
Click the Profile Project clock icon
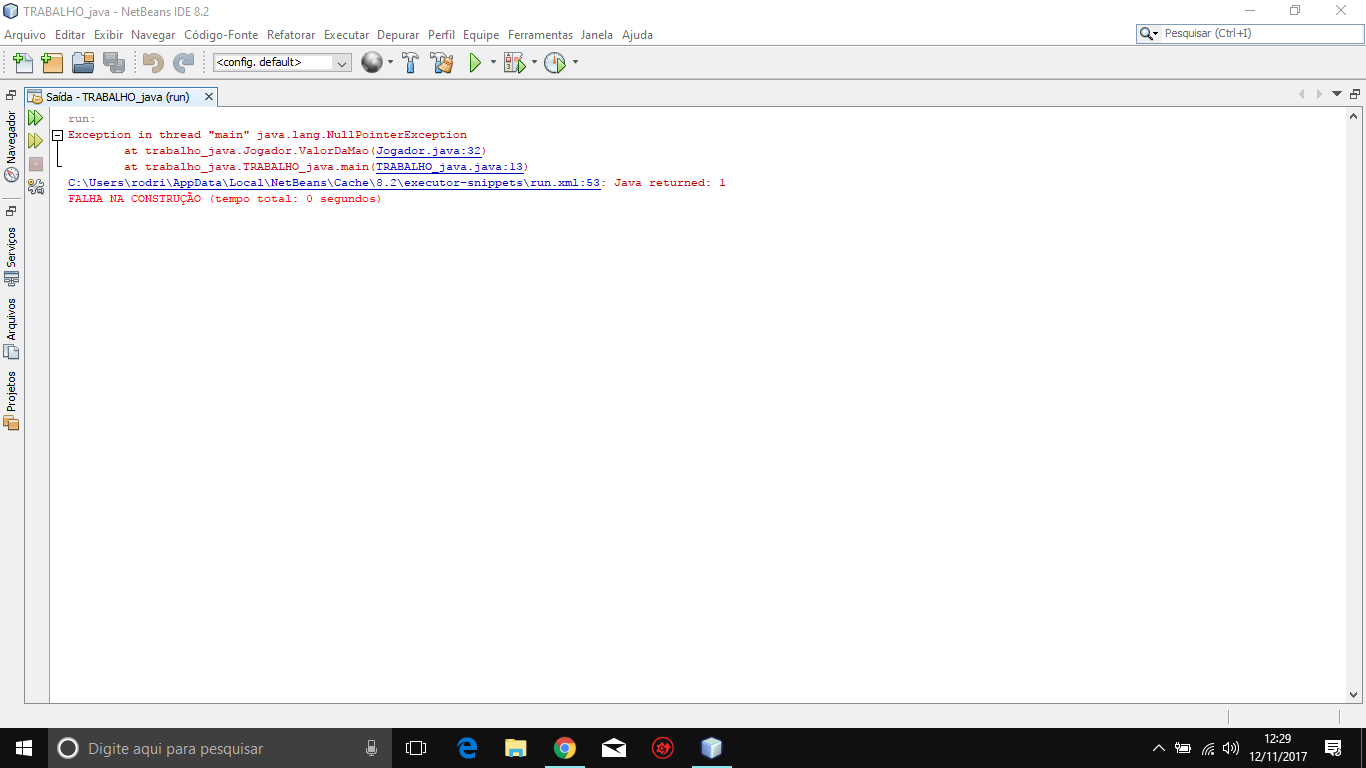point(555,63)
